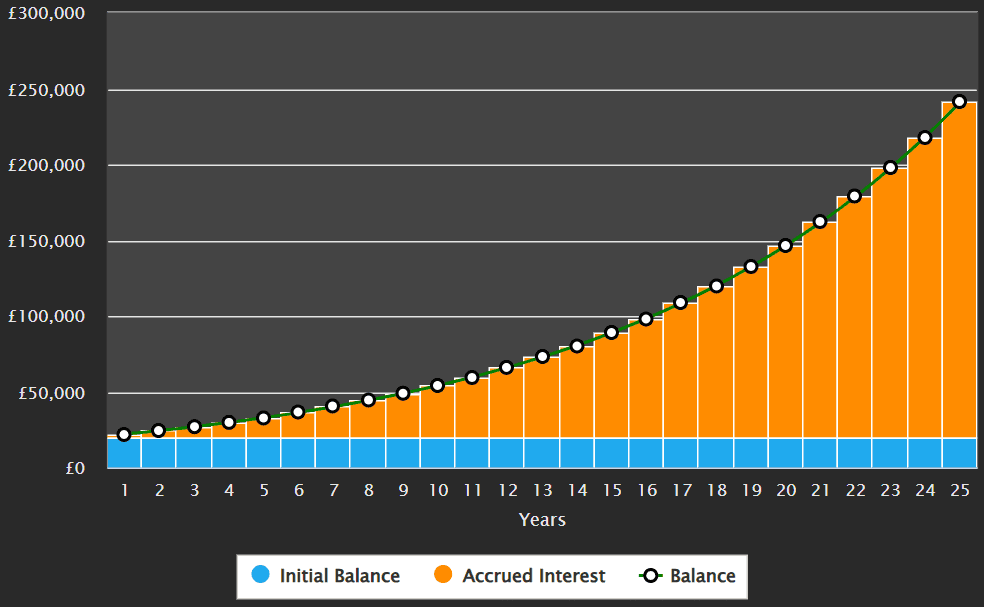Click the Years axis title

(x=541, y=519)
